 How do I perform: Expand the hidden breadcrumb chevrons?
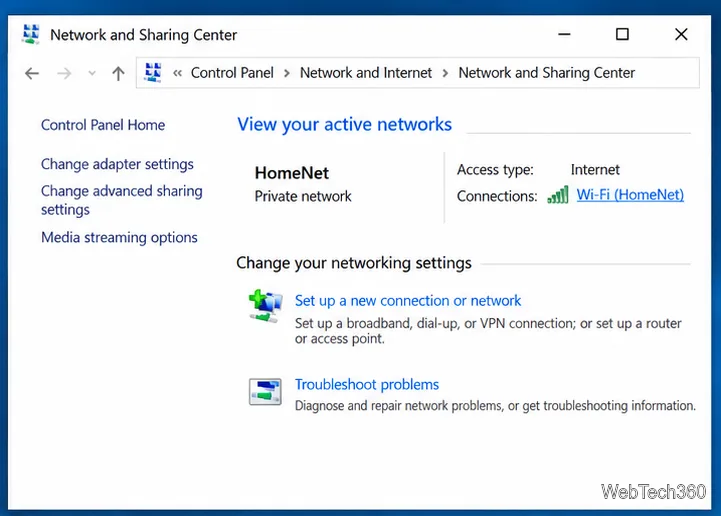[x=177, y=73]
